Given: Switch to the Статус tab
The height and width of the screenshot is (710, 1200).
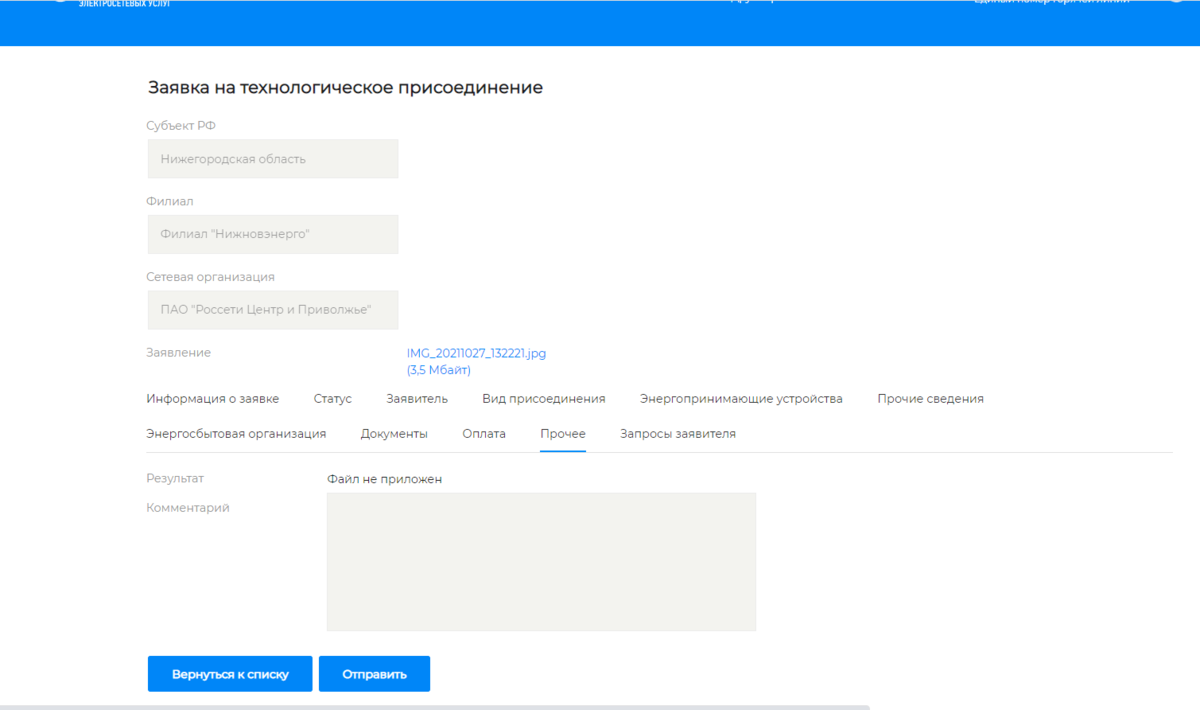Looking at the screenshot, I should 333,398.
